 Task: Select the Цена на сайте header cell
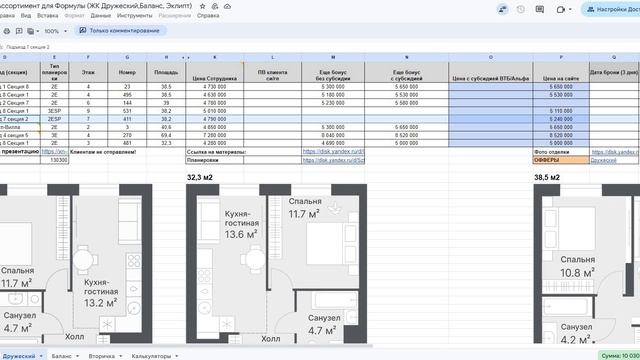(561, 72)
